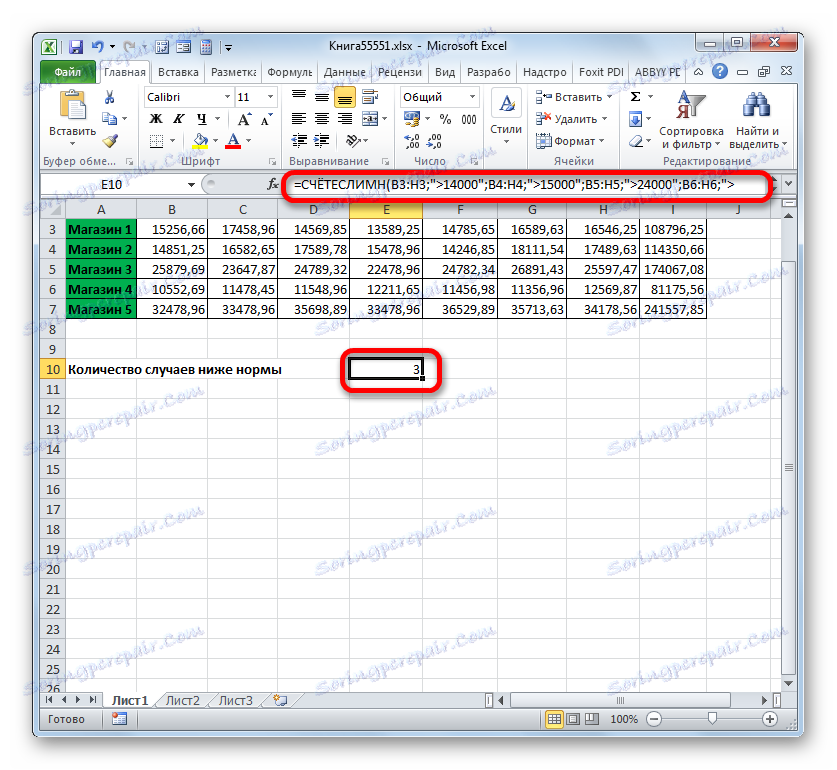Click the cell borders icon

click(x=156, y=141)
